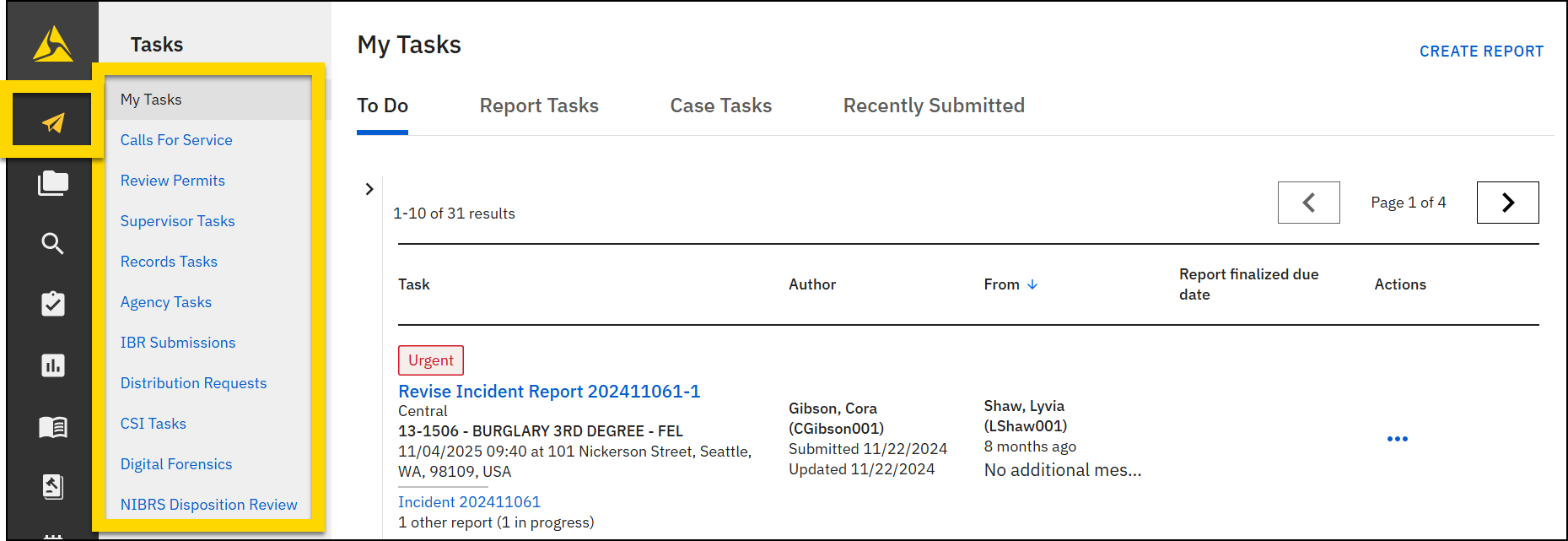Go to the next results page
The height and width of the screenshot is (541, 1568).
(x=1507, y=203)
